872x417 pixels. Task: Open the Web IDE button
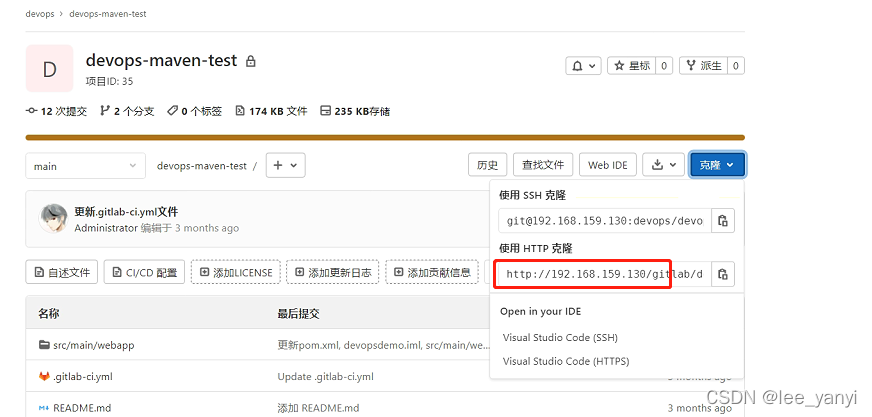tap(608, 165)
